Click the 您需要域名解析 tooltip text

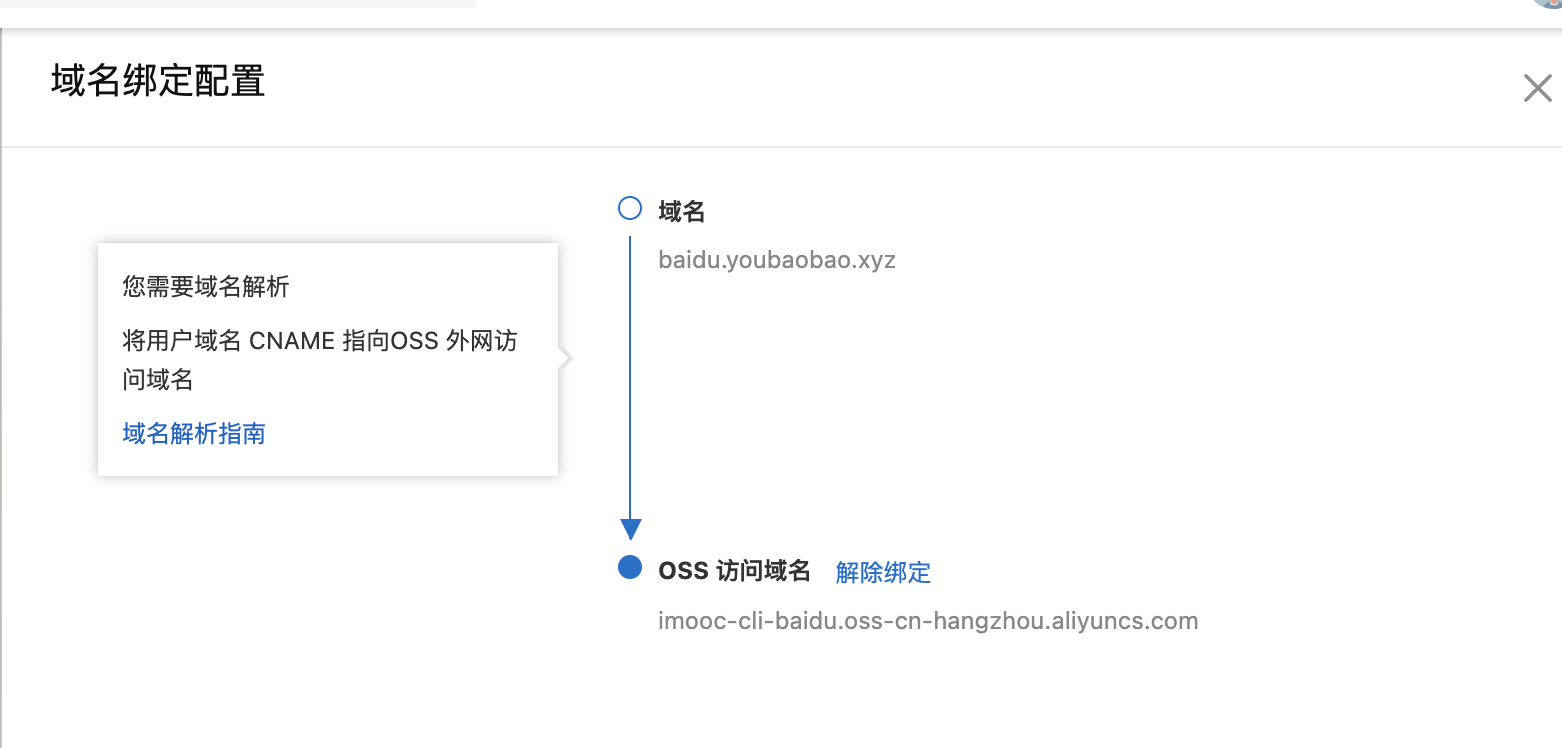click(x=206, y=287)
